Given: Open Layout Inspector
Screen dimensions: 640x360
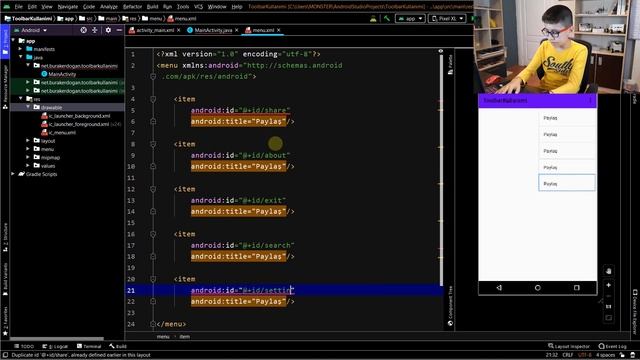Looking at the screenshot, I should point(569,346).
